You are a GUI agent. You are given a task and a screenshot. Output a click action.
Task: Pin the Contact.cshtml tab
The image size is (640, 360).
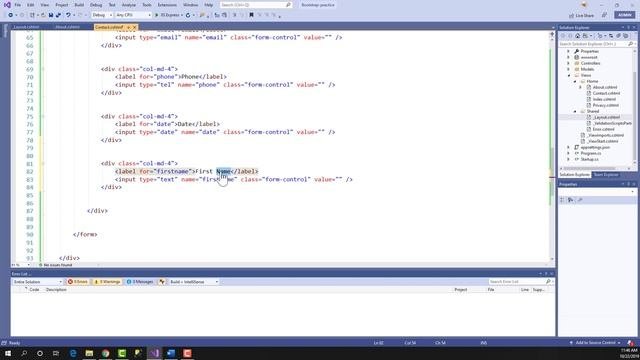tap(128, 27)
